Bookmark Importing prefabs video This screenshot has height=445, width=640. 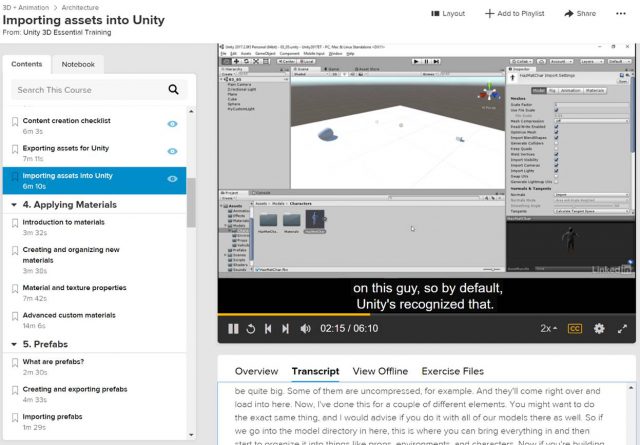(x=15, y=417)
